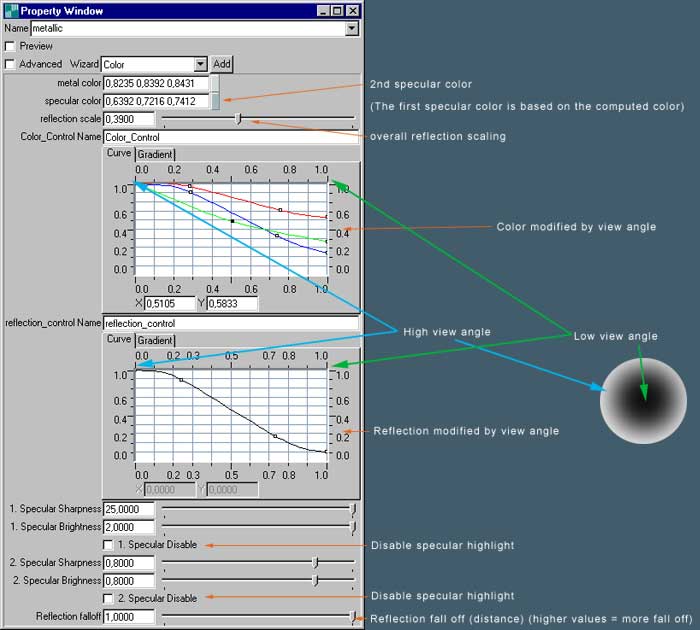Click the 2. Specular Brighness value field
The width and height of the screenshot is (700, 630).
(x=129, y=581)
